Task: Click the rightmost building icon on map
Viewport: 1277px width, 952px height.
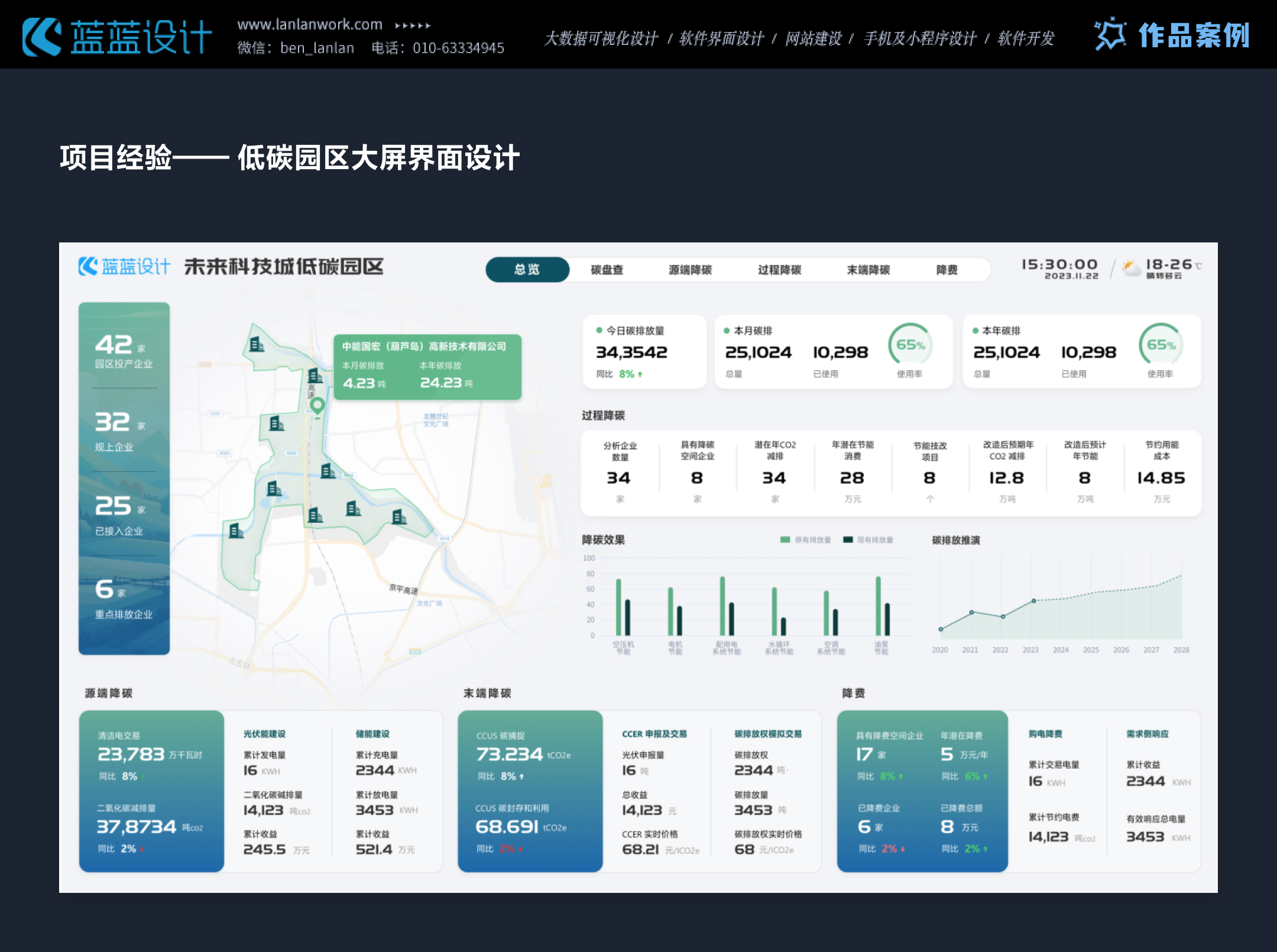Action: (399, 517)
